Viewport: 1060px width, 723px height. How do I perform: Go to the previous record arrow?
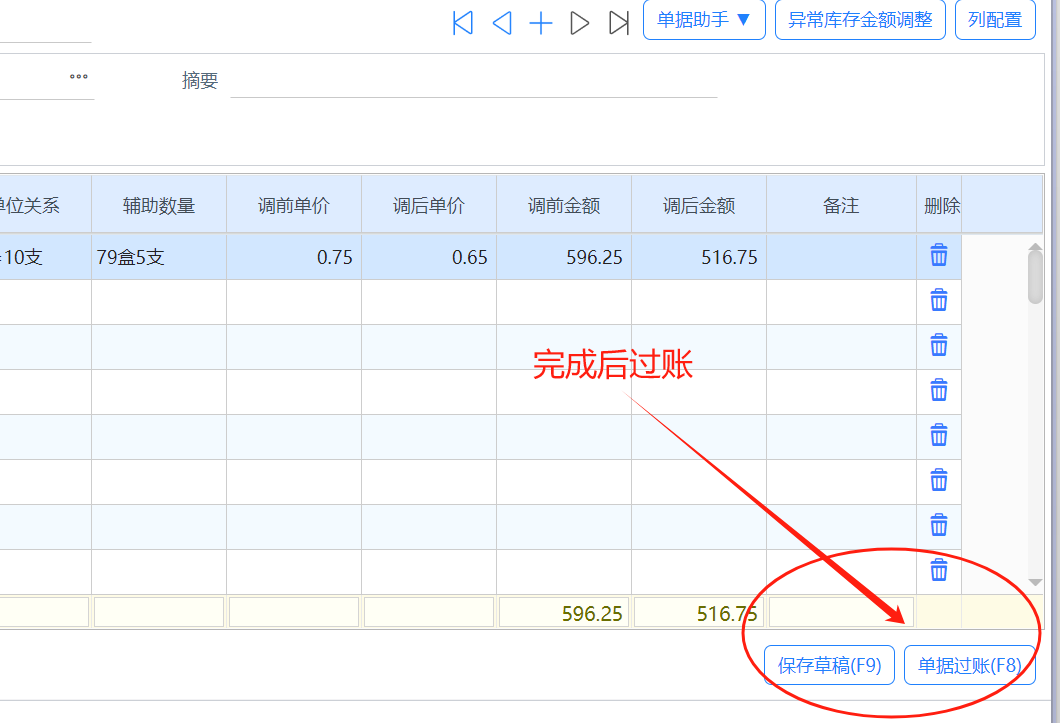(x=502, y=23)
